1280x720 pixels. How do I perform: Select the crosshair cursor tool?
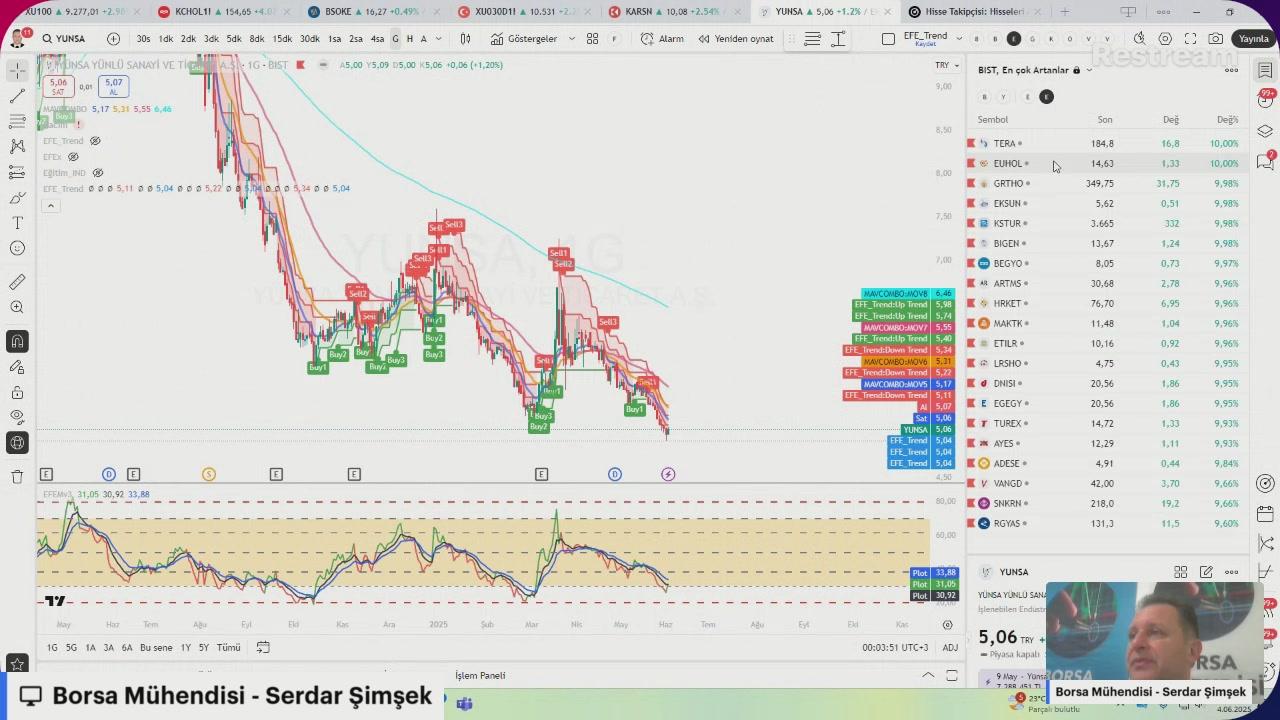point(17,71)
